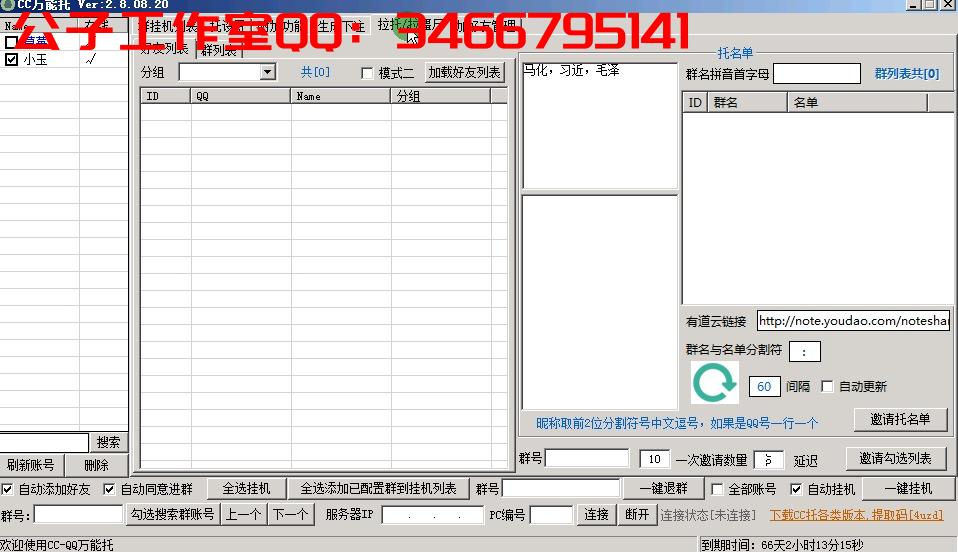The image size is (958, 552).
Task: Click the account list Name column header
Action: [x=39, y=26]
